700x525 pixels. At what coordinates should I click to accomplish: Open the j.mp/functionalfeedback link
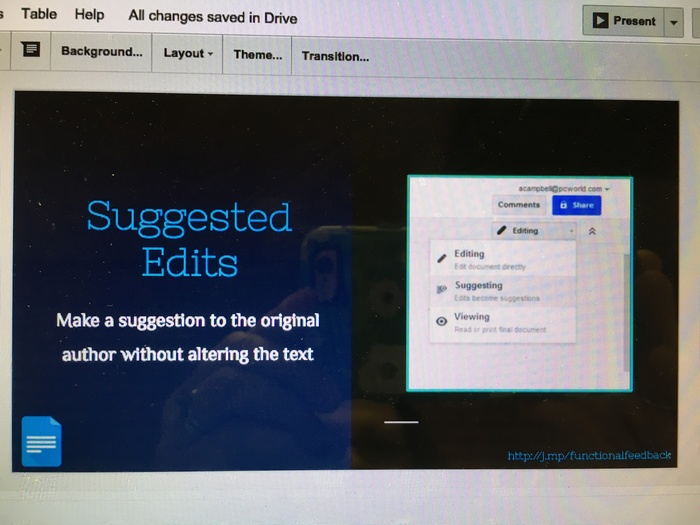(x=589, y=456)
